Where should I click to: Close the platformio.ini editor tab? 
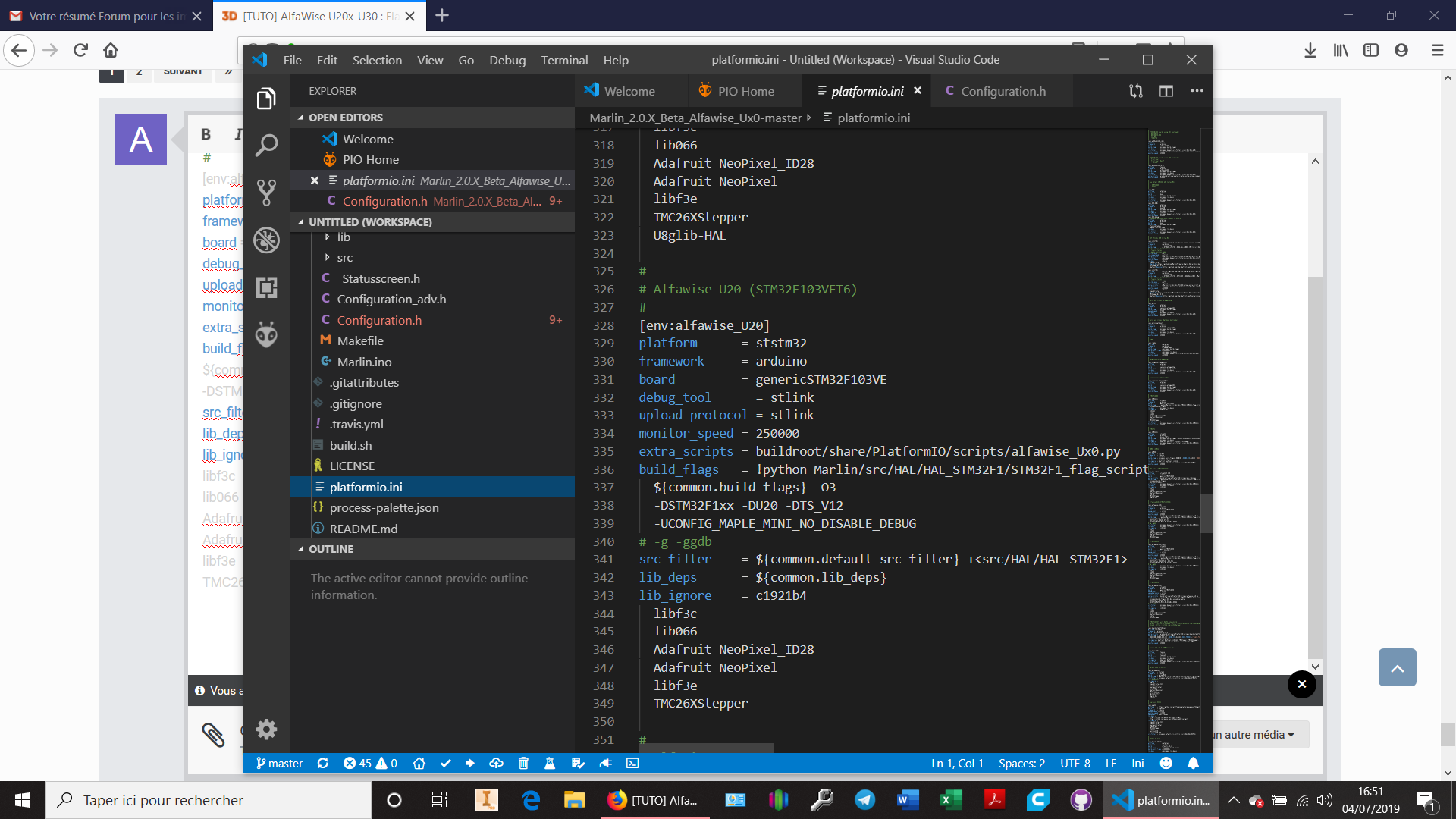(x=918, y=90)
